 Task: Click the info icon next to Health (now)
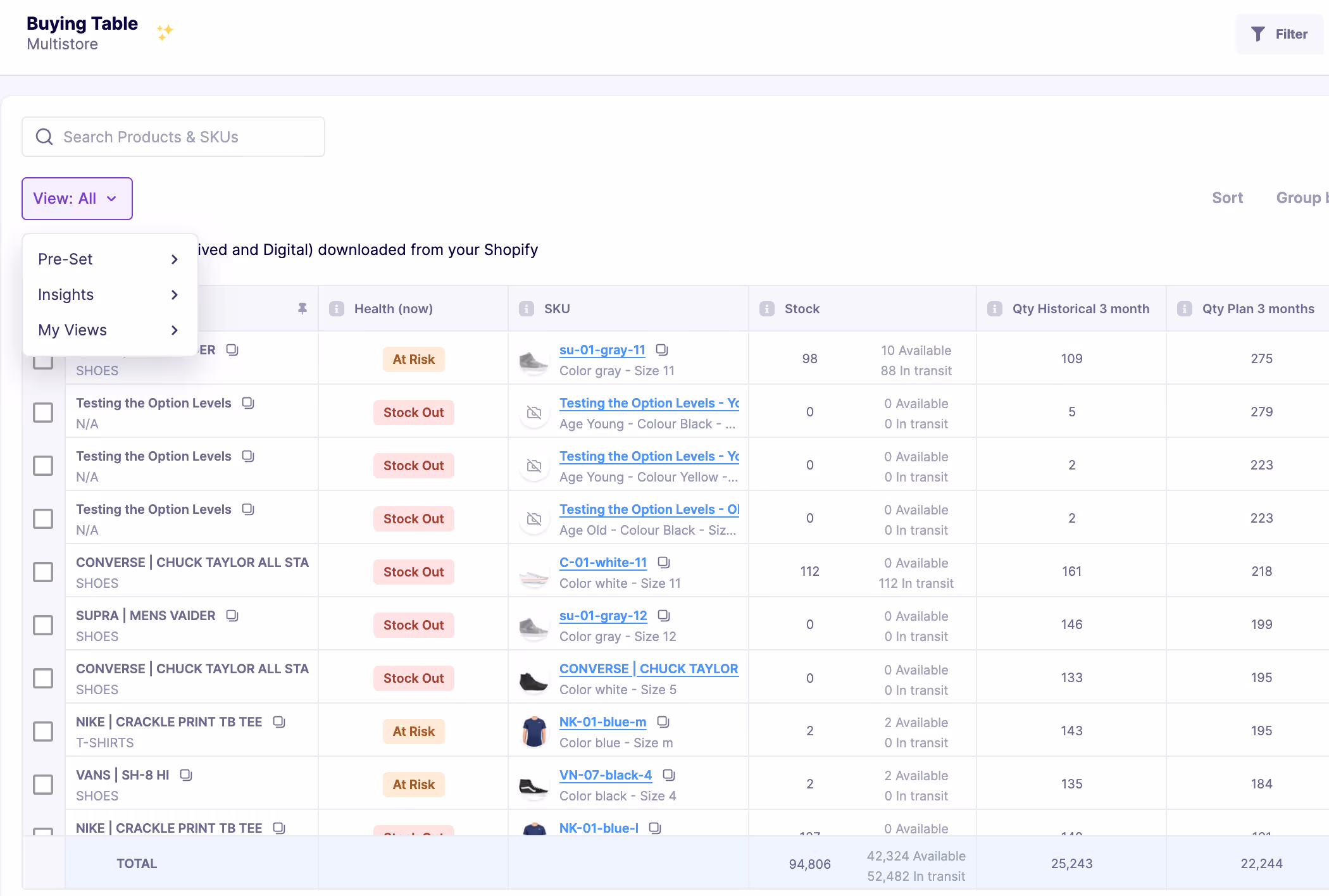point(337,309)
